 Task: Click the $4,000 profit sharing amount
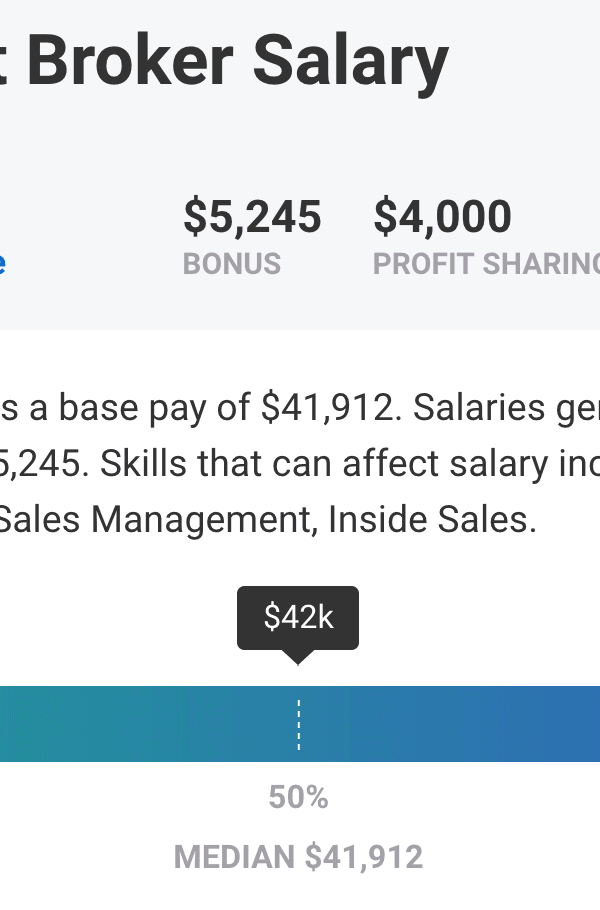(442, 217)
